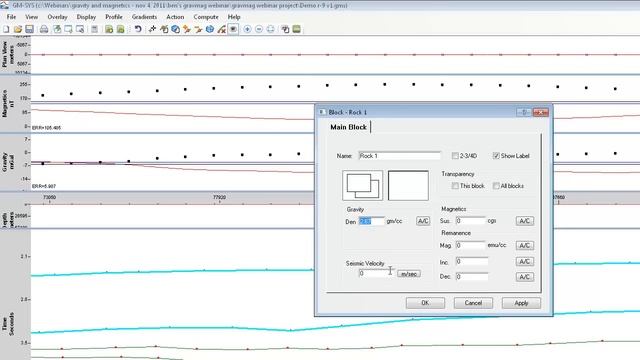Click the calculator-like icon after the print group
The image size is (640, 360).
tap(94, 29)
